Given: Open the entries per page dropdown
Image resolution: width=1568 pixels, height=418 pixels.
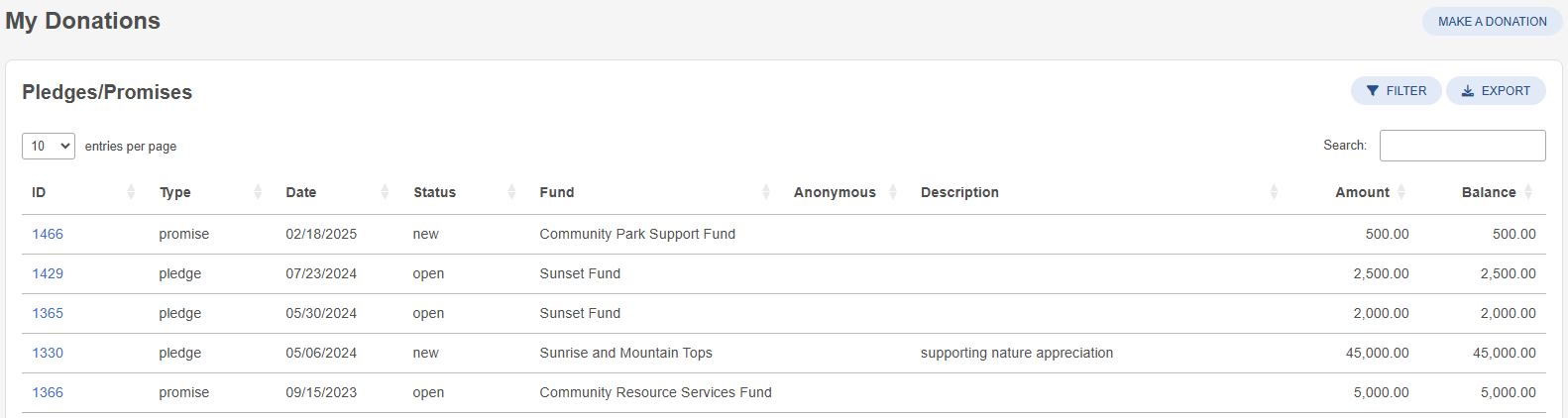Looking at the screenshot, I should click(x=49, y=146).
